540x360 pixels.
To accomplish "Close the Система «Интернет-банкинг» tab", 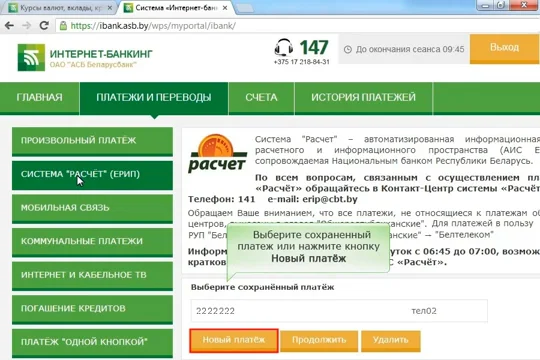I will (x=225, y=8).
